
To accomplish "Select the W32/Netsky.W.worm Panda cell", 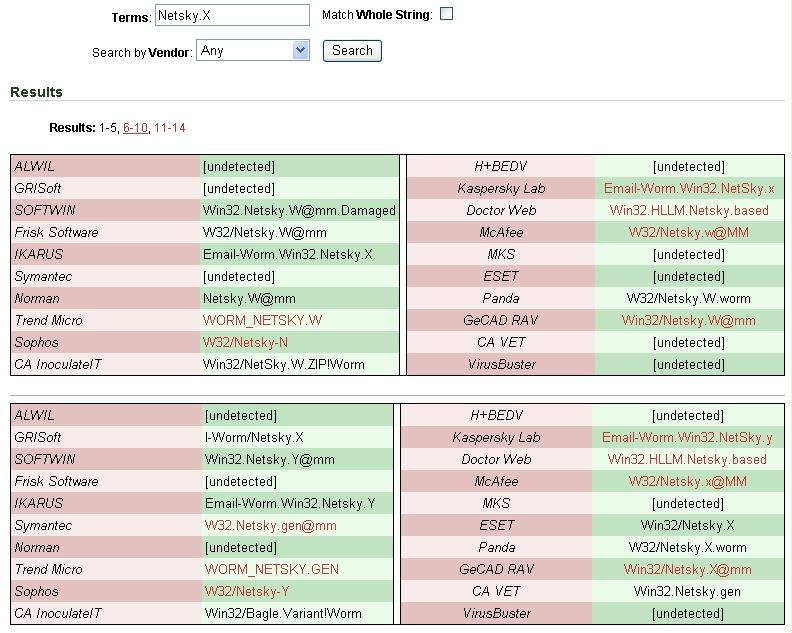I will [x=689, y=298].
